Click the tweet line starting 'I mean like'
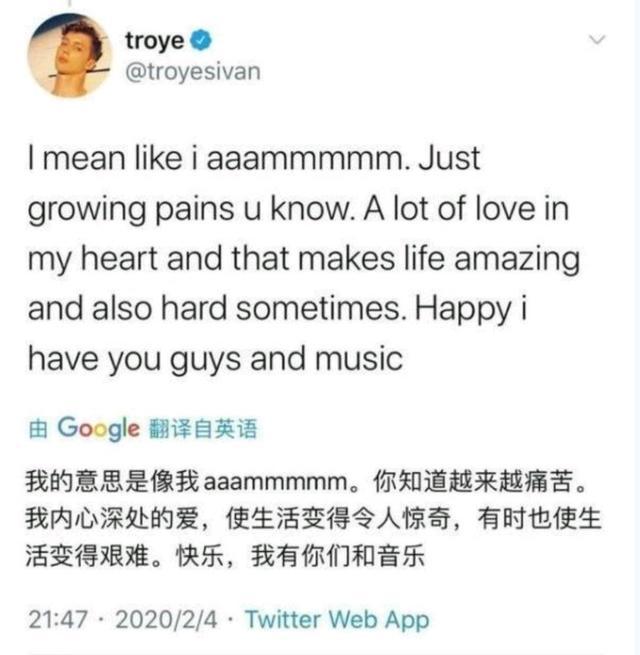640x655 pixels. 254,158
